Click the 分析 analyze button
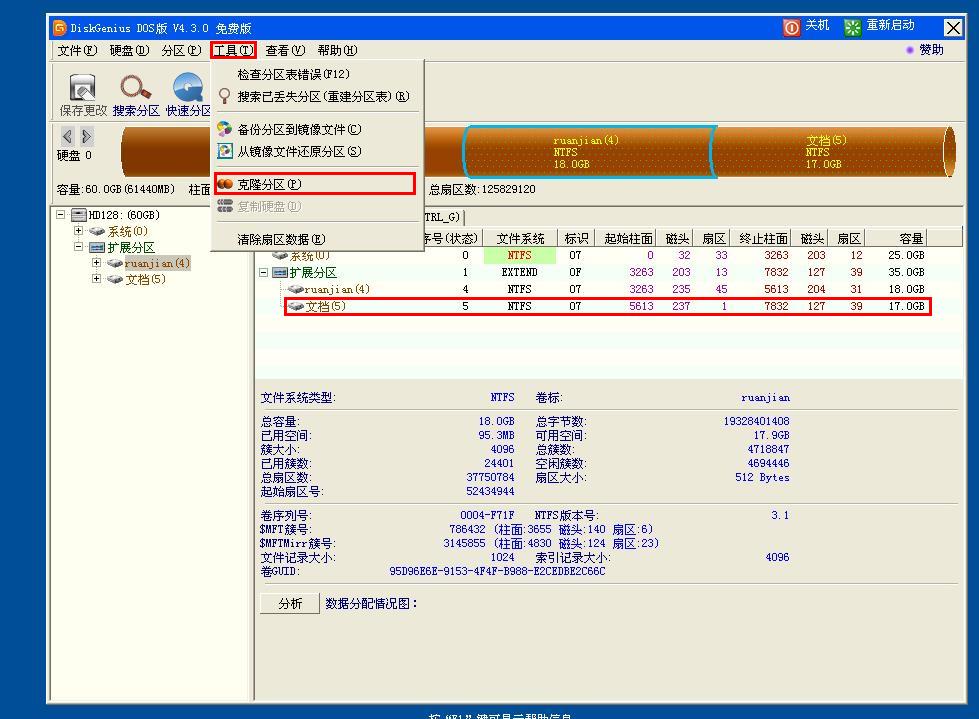 290,604
